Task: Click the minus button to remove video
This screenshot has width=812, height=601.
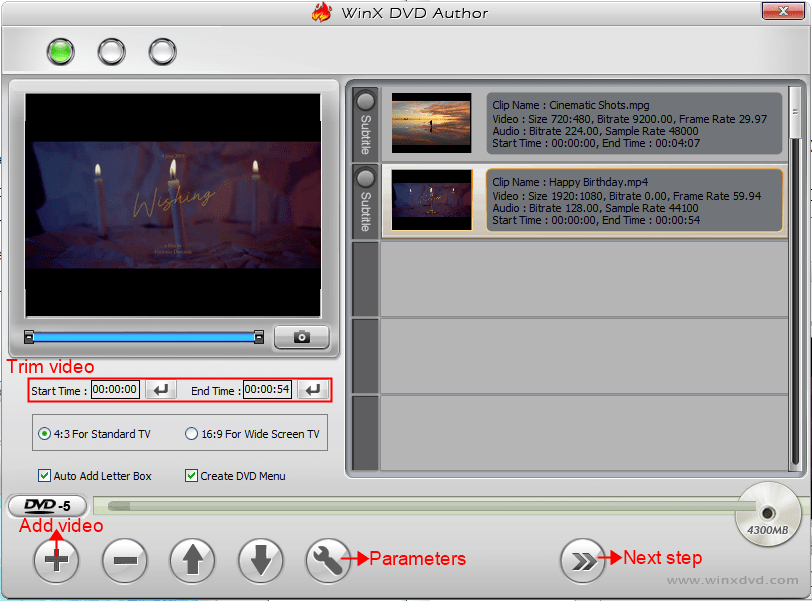Action: click(x=125, y=561)
